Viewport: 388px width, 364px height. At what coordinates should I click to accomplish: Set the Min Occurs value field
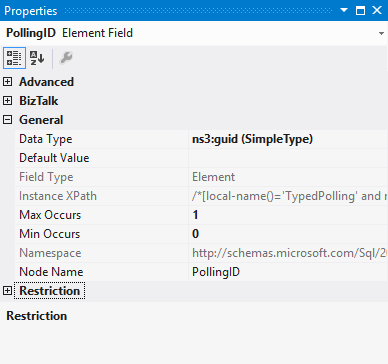coord(288,234)
